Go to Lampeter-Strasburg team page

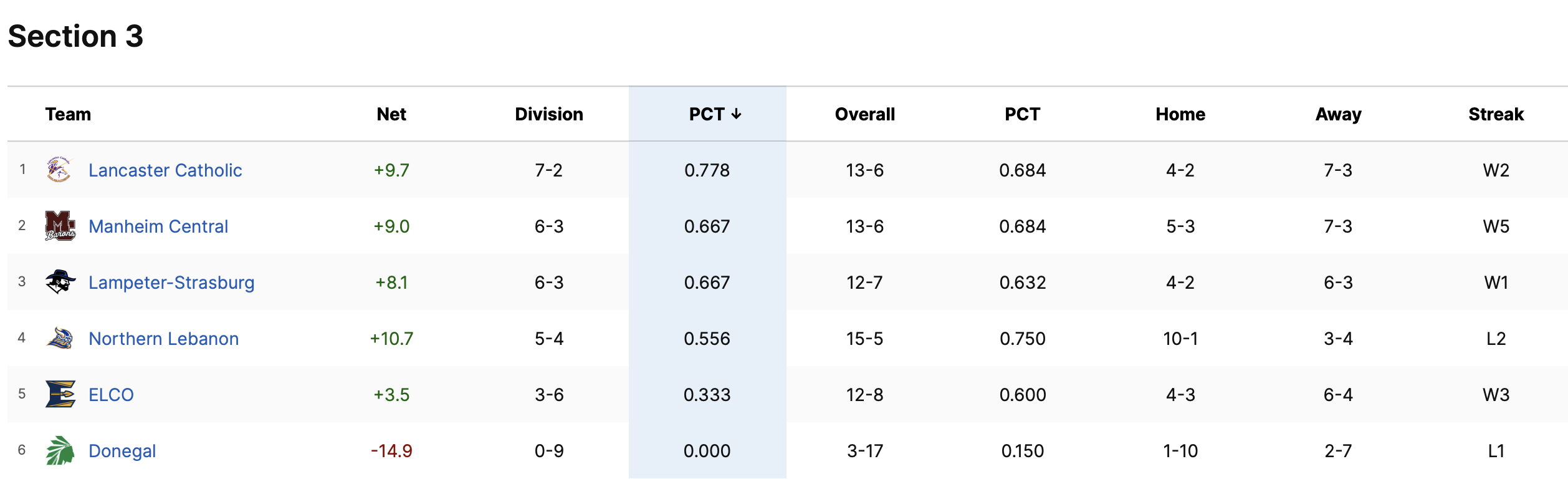tap(171, 283)
